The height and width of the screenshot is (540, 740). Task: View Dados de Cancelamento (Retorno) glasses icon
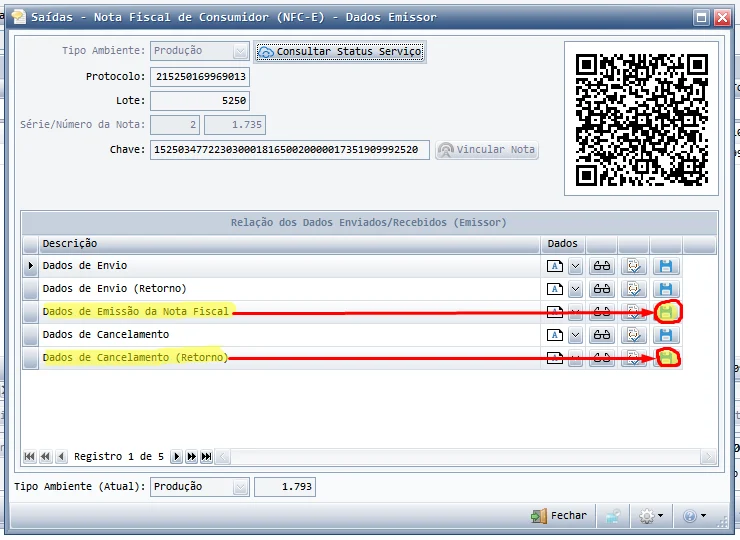602,358
